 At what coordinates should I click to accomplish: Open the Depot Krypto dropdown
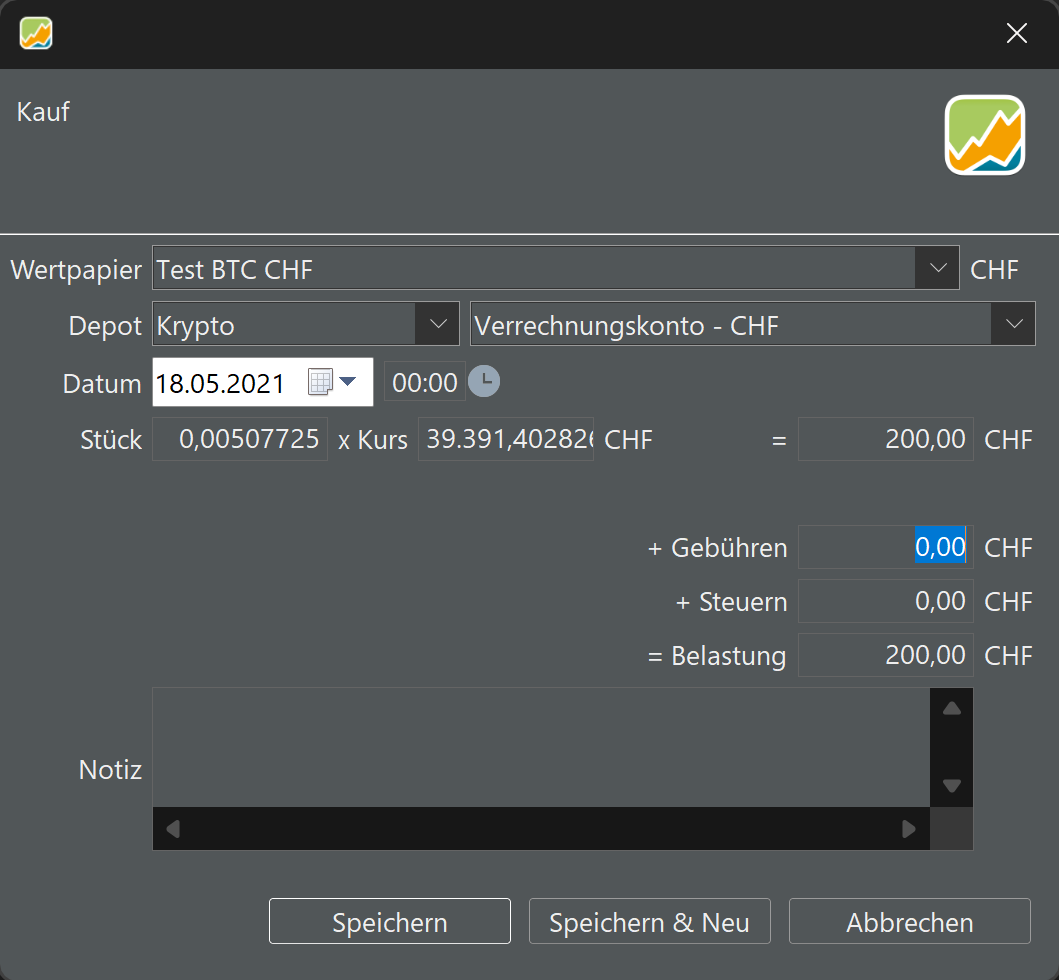coord(437,324)
